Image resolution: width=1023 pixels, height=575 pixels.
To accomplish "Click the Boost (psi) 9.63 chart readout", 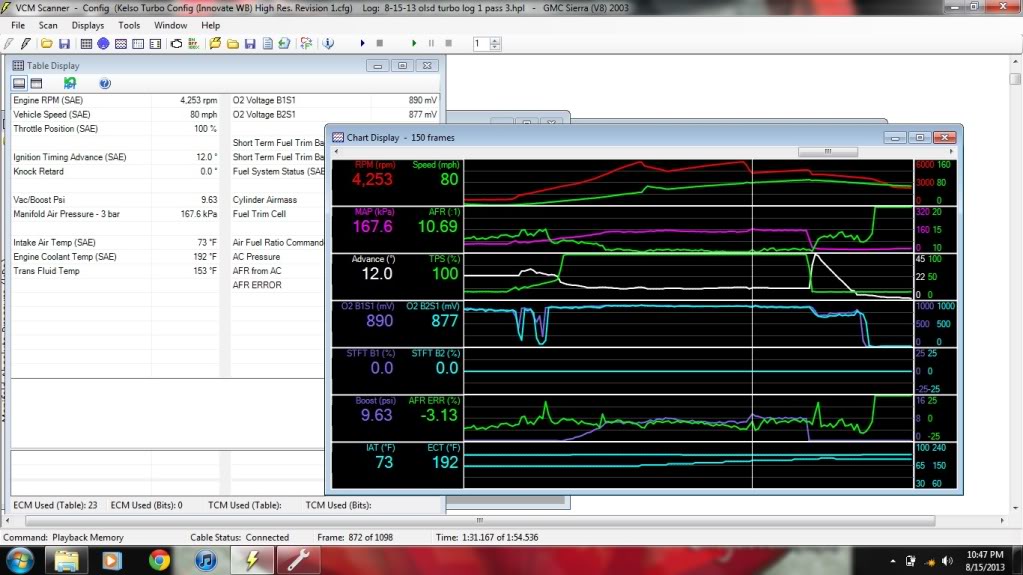I will point(376,415).
